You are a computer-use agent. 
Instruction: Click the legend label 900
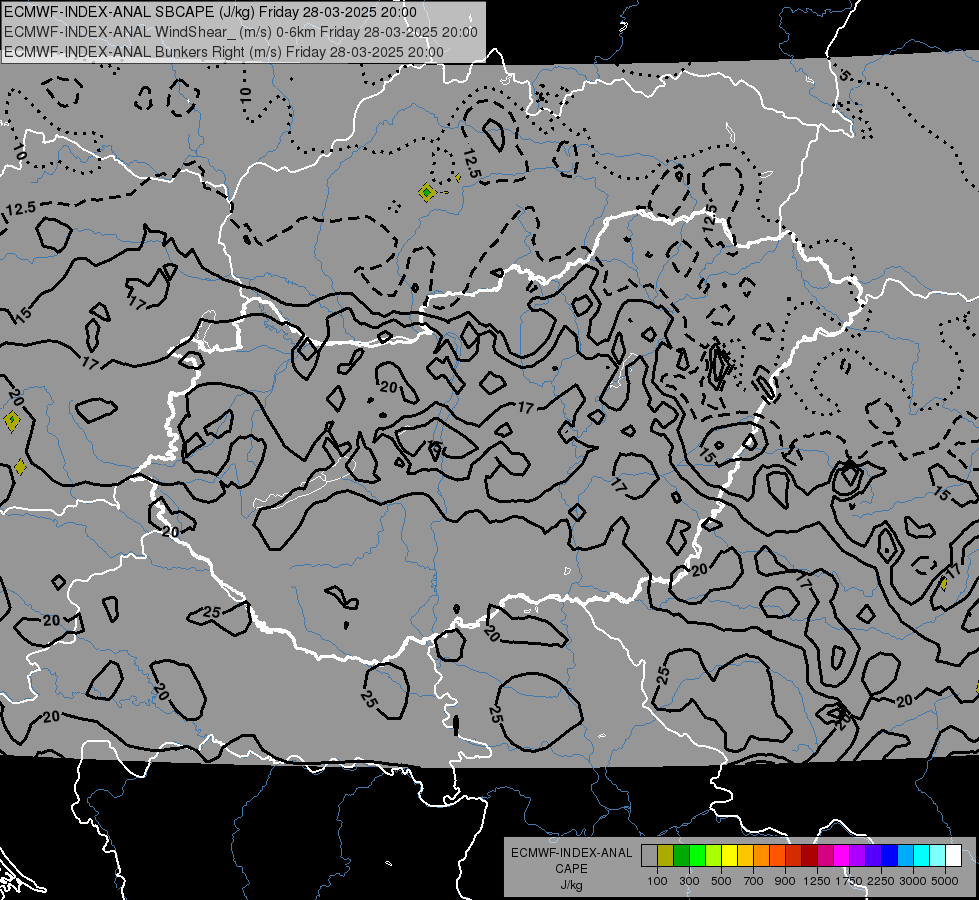[x=785, y=881]
